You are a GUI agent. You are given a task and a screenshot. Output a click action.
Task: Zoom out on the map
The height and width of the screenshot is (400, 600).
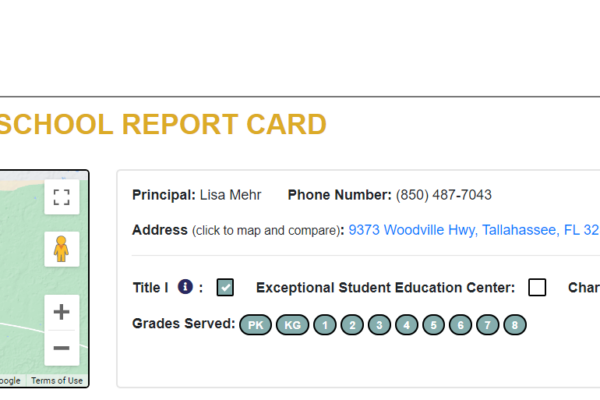click(62, 348)
